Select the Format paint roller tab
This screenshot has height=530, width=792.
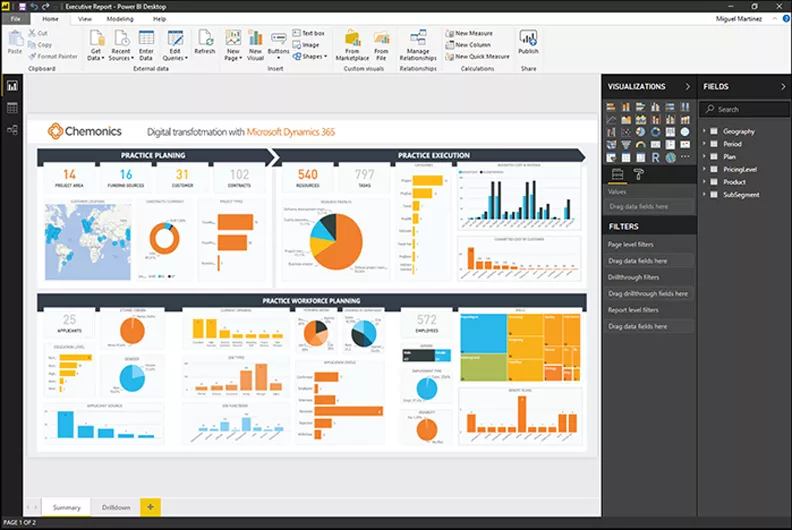[639, 175]
